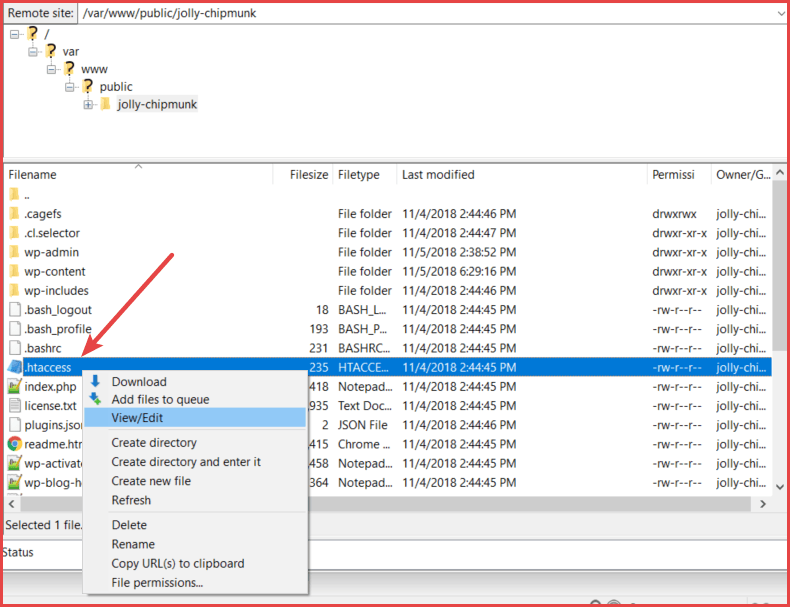Sort by Permissions column header
Image resolution: width=790 pixels, height=607 pixels.
(x=679, y=175)
